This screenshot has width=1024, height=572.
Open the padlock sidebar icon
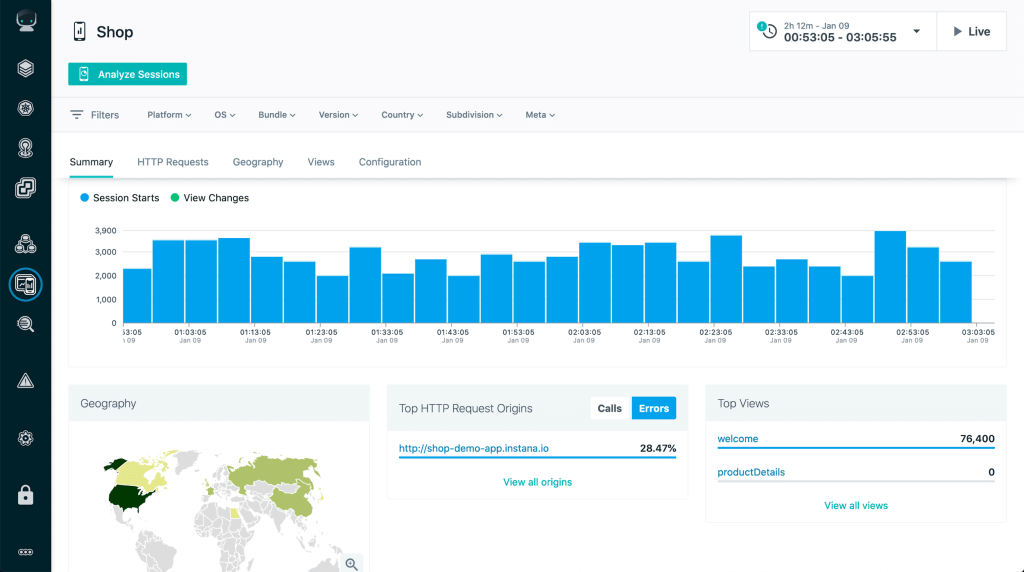coord(25,495)
